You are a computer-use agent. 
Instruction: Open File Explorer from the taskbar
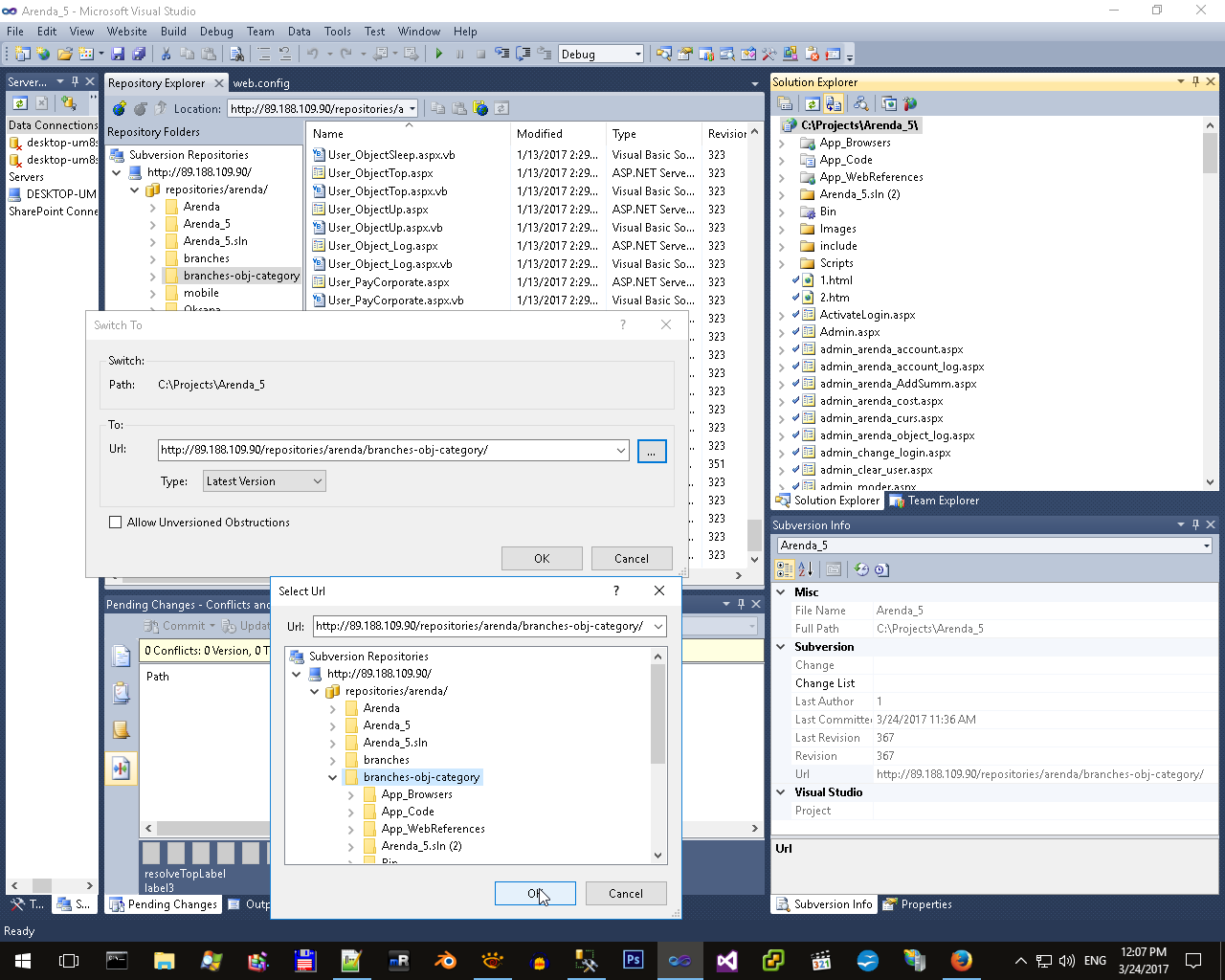click(164, 960)
